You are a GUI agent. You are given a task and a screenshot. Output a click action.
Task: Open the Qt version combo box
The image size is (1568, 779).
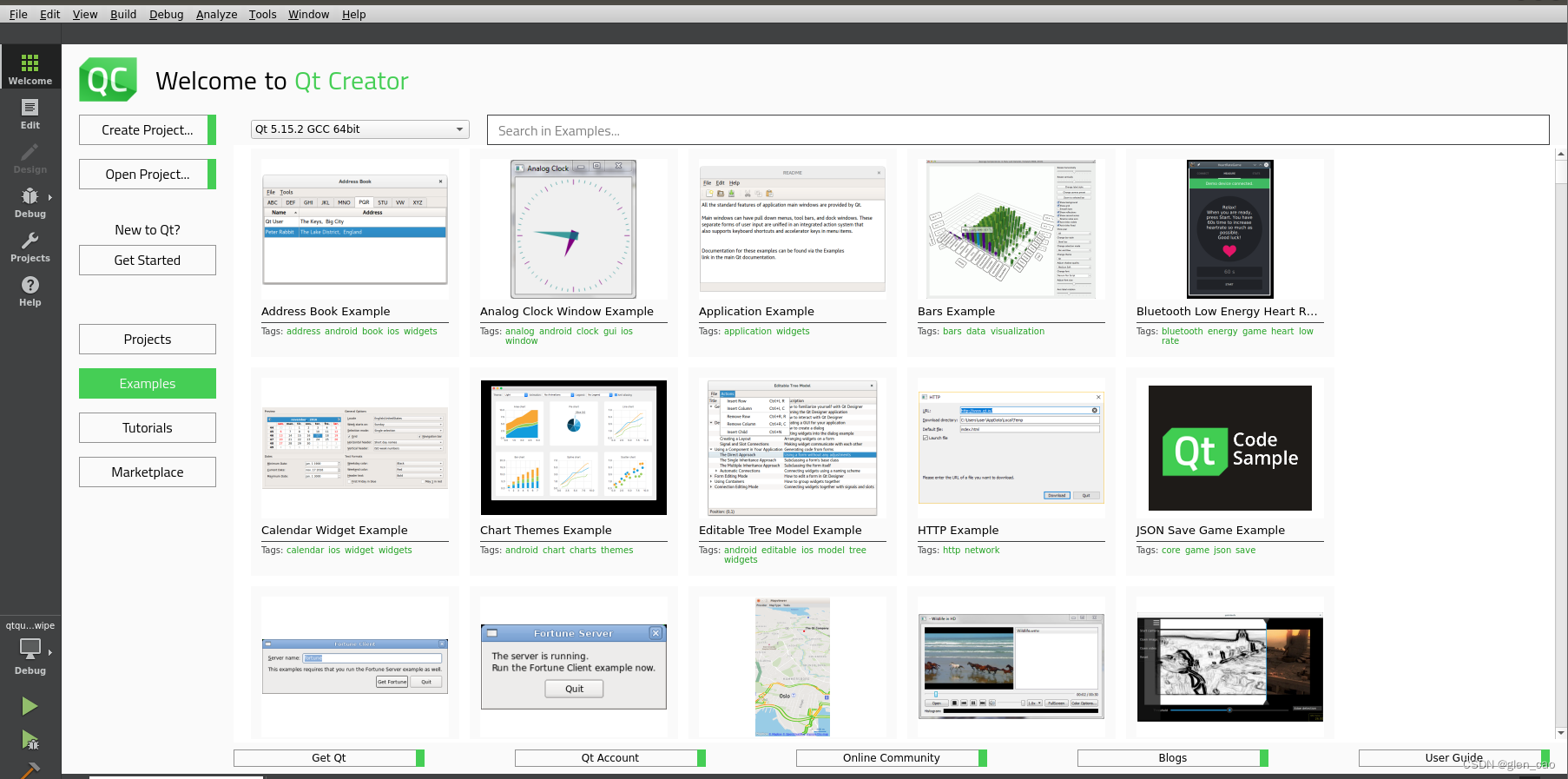[360, 129]
